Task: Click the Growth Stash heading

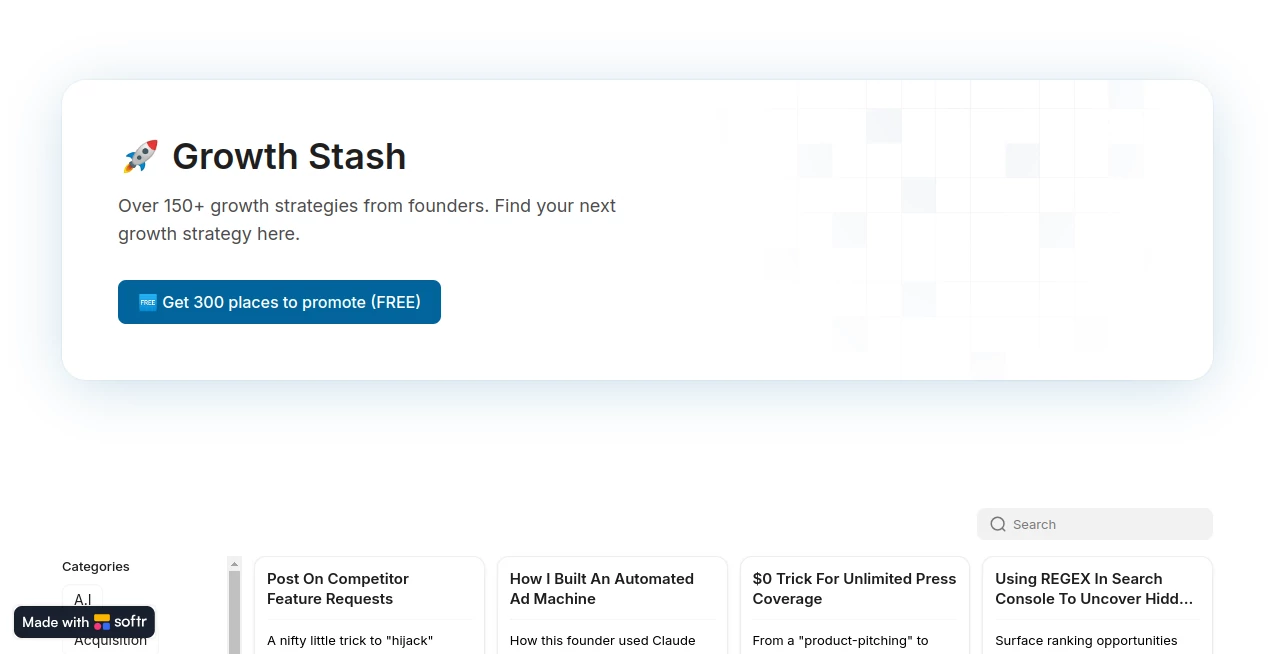Action: click(x=289, y=157)
